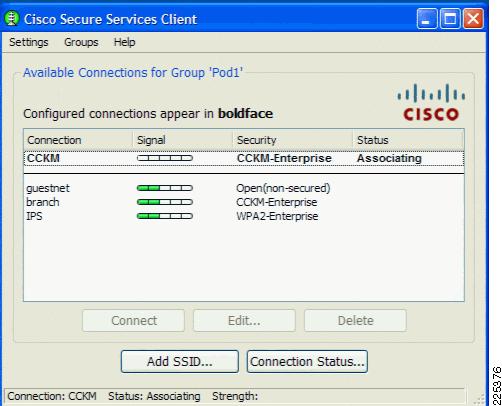Sort by the Signal column header

point(183,140)
